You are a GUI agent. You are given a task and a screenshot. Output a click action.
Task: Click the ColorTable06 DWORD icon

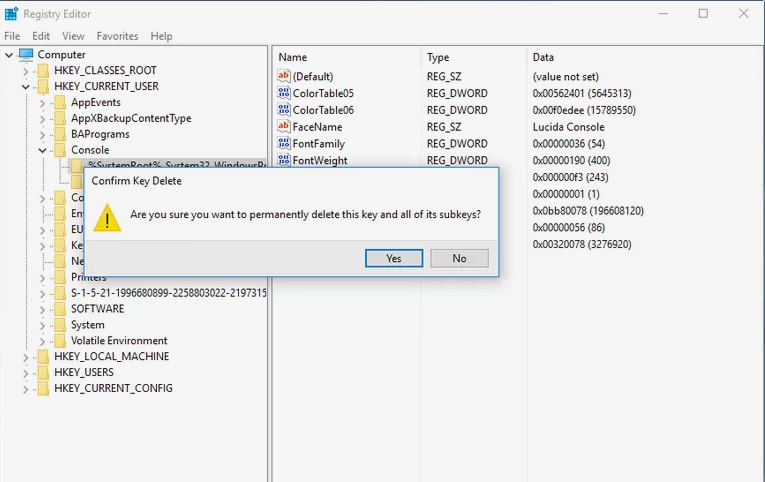coord(283,110)
